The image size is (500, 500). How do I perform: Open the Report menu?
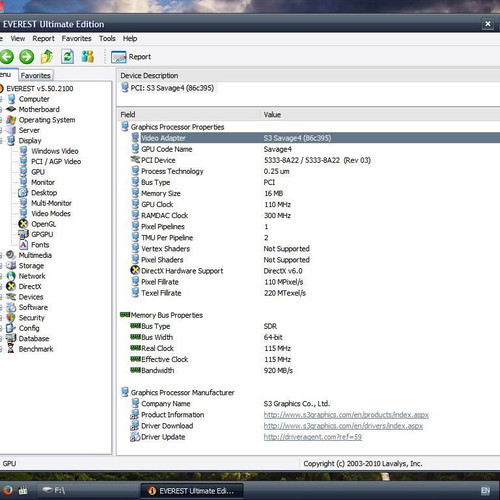pyautogui.click(x=43, y=39)
